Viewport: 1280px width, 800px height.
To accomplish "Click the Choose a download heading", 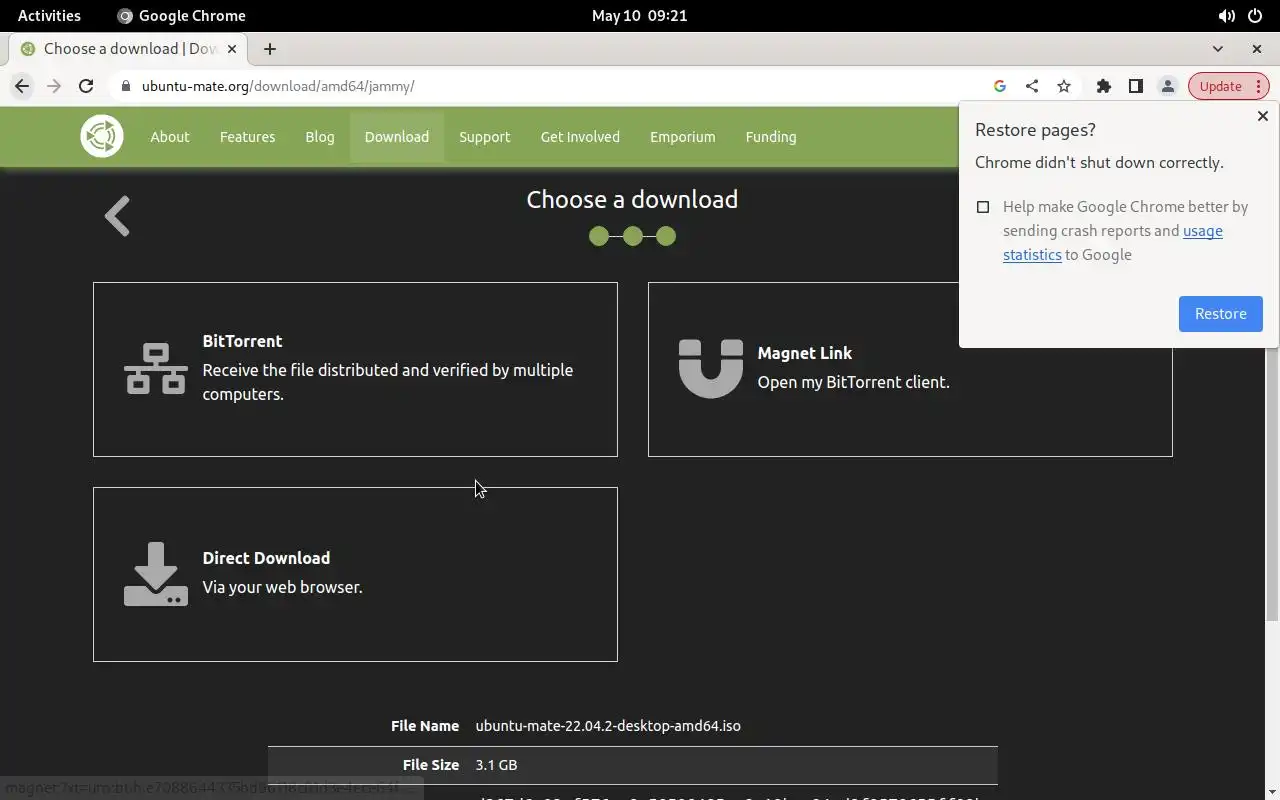I will click(x=632, y=199).
